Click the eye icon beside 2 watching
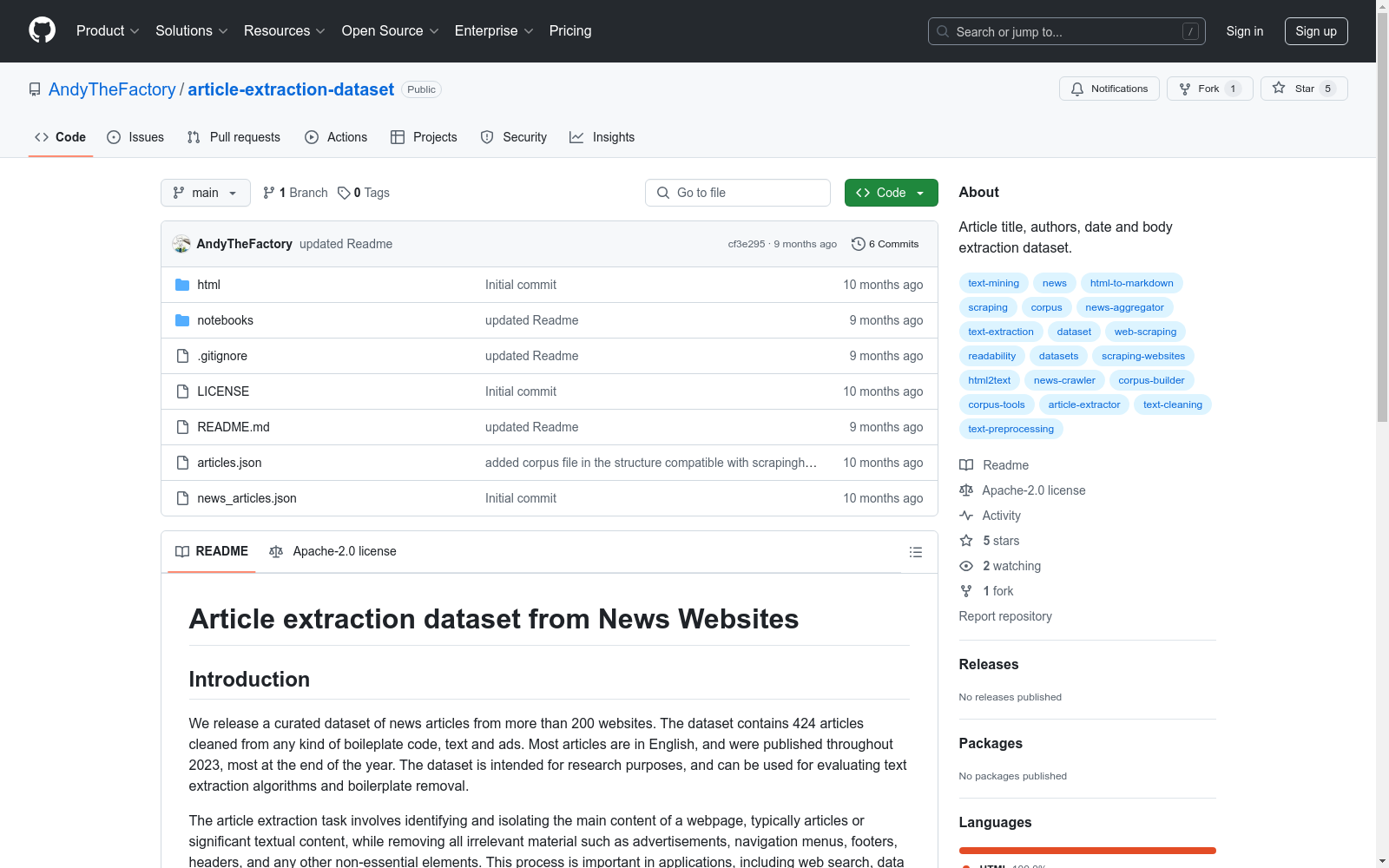1389x868 pixels. (966, 566)
